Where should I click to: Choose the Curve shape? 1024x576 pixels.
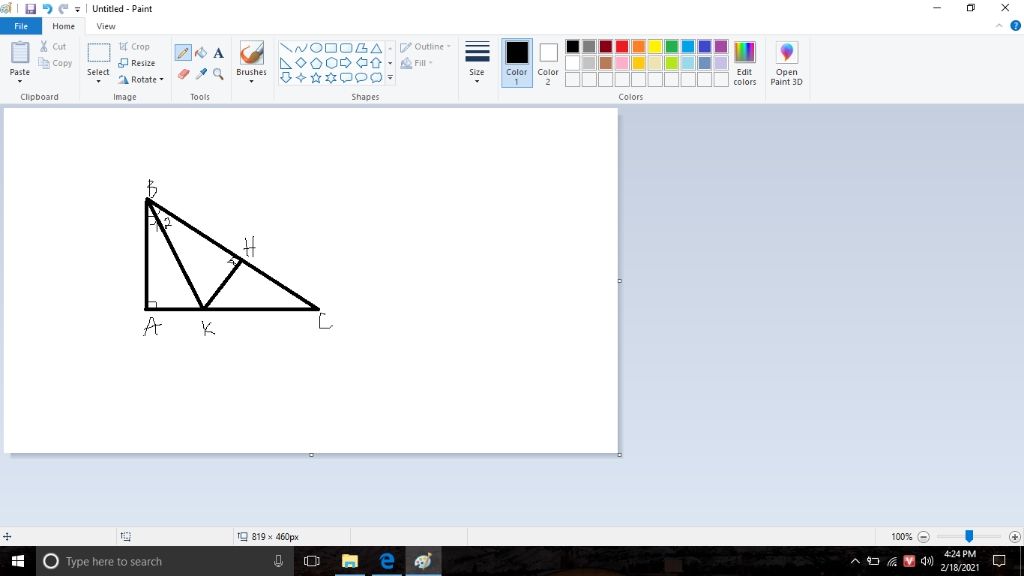point(300,48)
